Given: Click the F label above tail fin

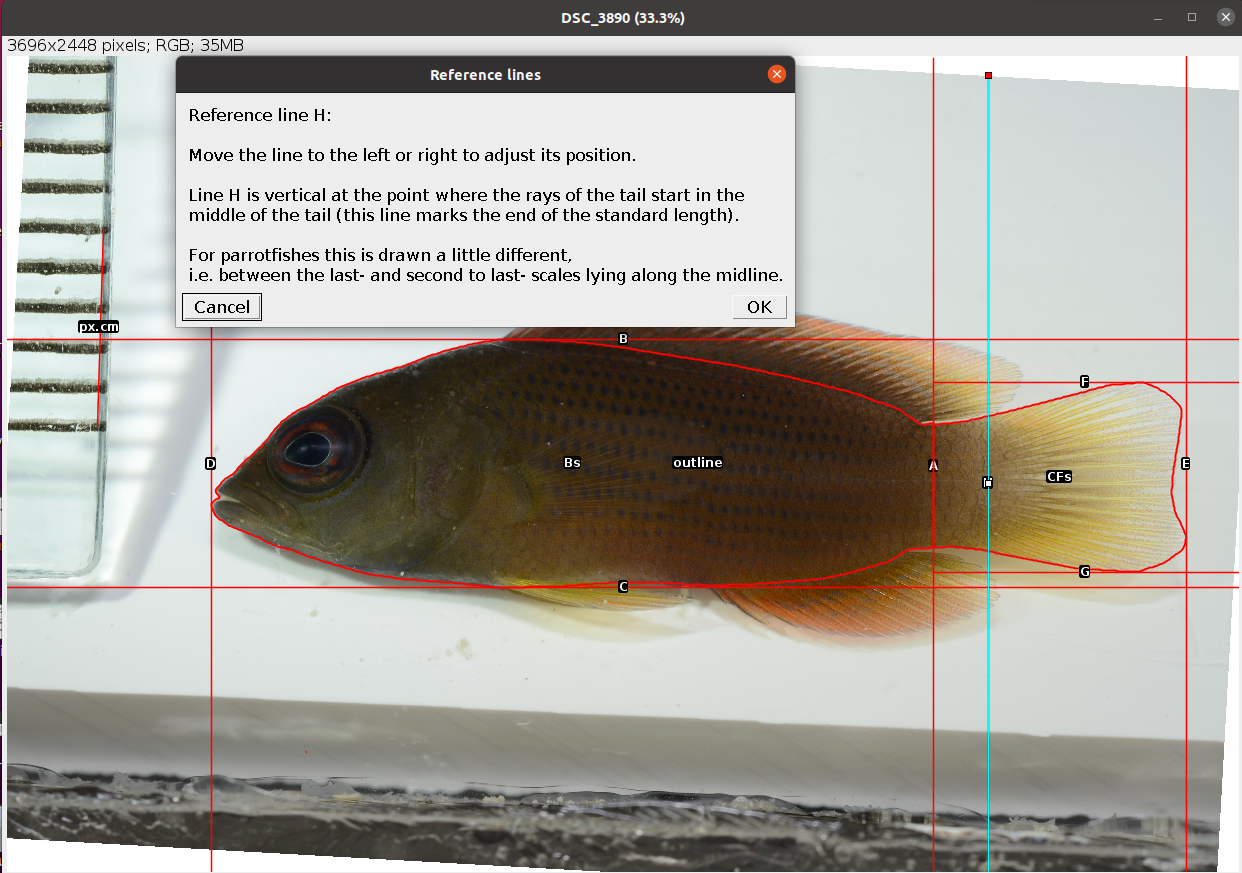Looking at the screenshot, I should click(x=1084, y=382).
